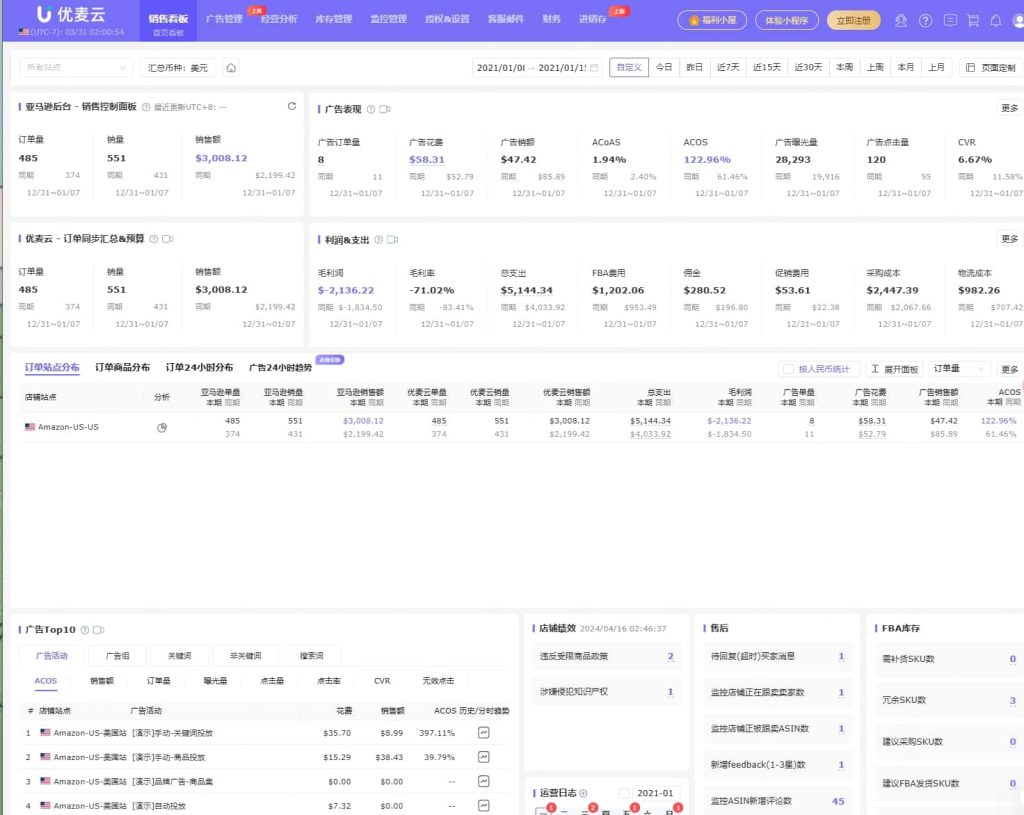Switch to the 订单商品分布 tab
1024x815 pixels.
[122, 368]
